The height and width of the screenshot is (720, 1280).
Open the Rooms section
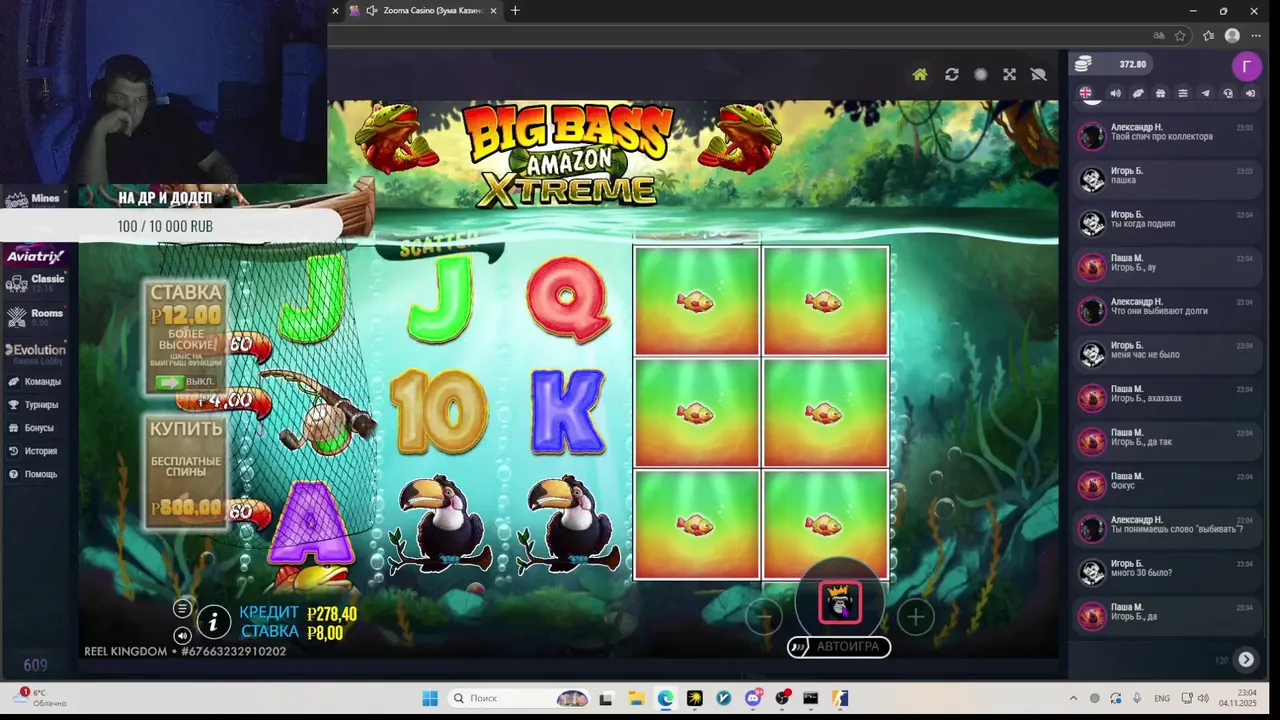click(x=36, y=317)
